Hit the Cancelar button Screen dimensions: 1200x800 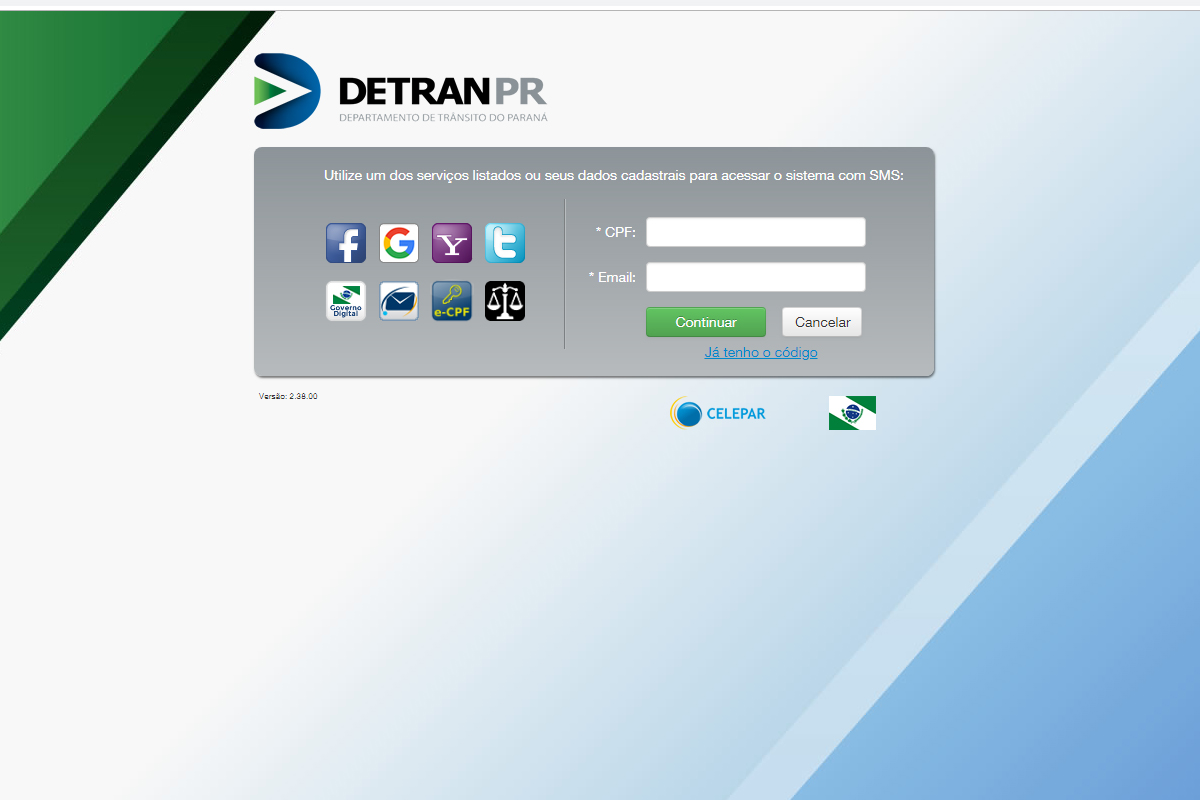pos(822,322)
